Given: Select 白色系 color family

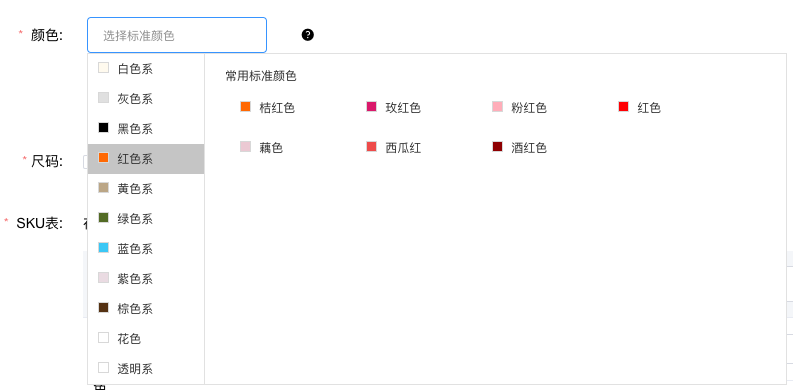Looking at the screenshot, I should coord(146,69).
